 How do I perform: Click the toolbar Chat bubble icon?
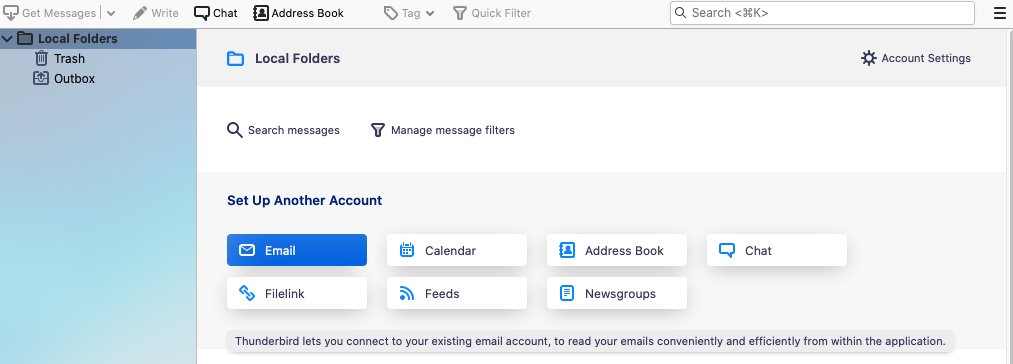coord(202,13)
